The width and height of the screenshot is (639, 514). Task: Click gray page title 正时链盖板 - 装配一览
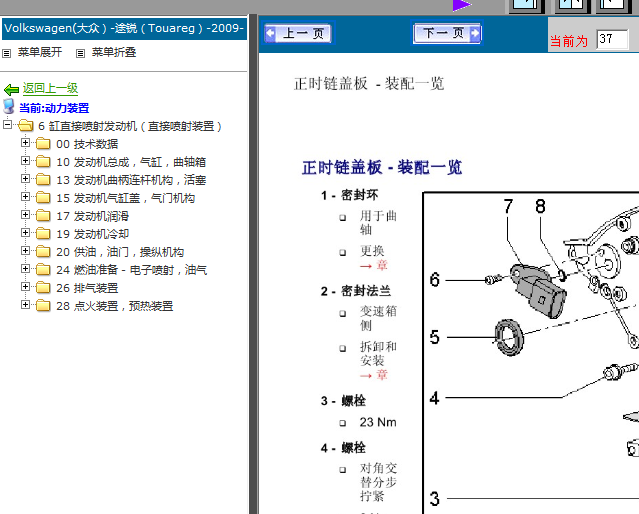click(x=369, y=84)
